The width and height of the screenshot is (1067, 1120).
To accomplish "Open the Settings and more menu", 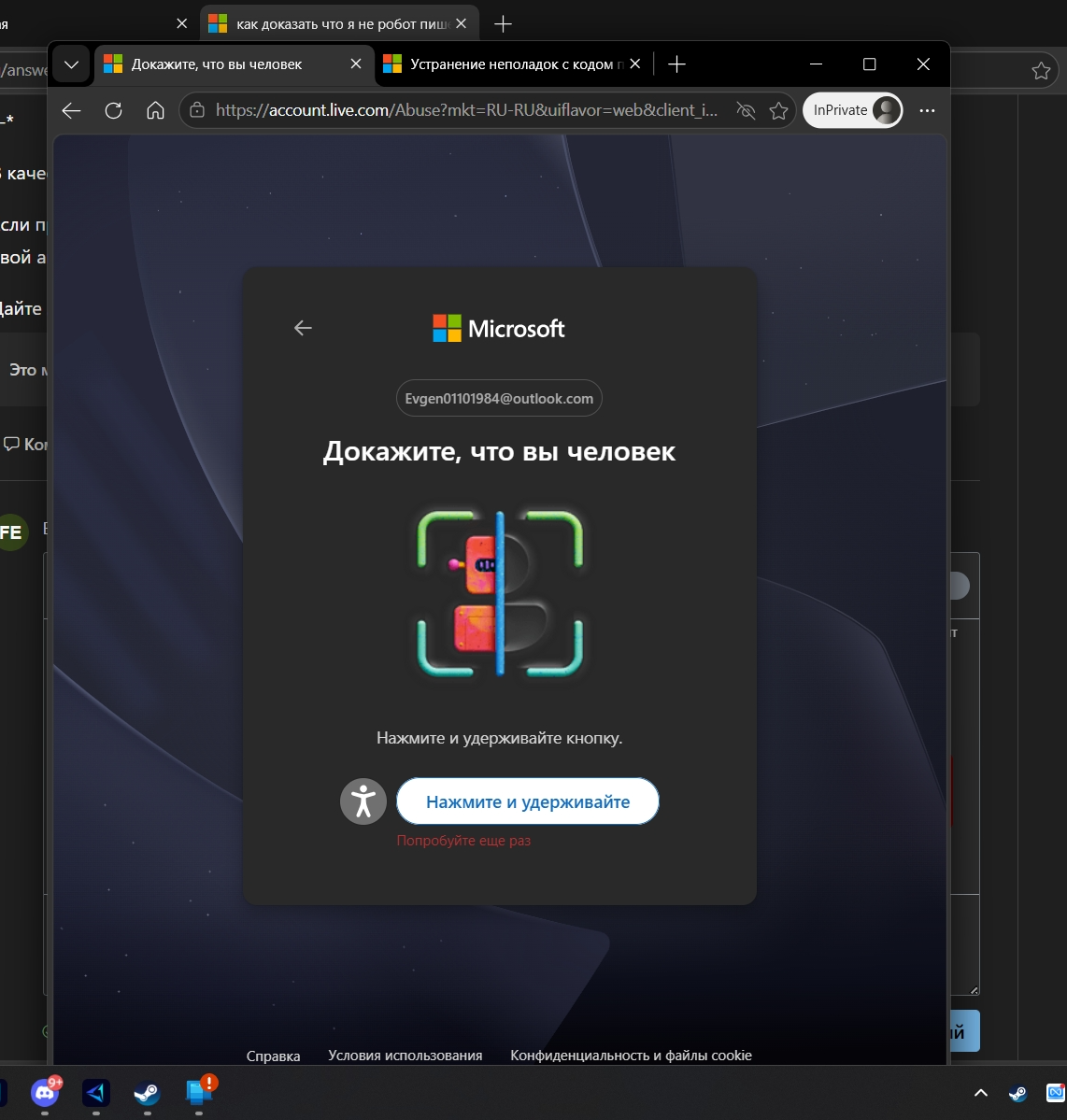I will [927, 111].
